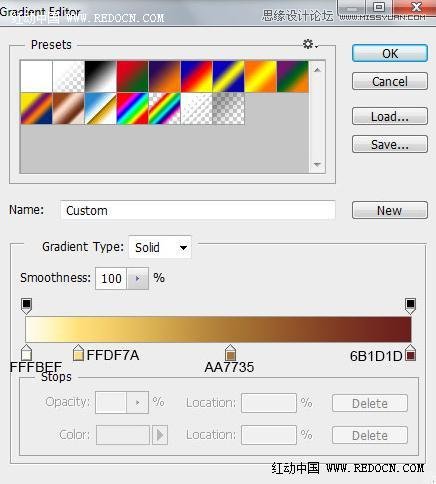Choose the rainbow spectrum gradient preset

(x=132, y=108)
